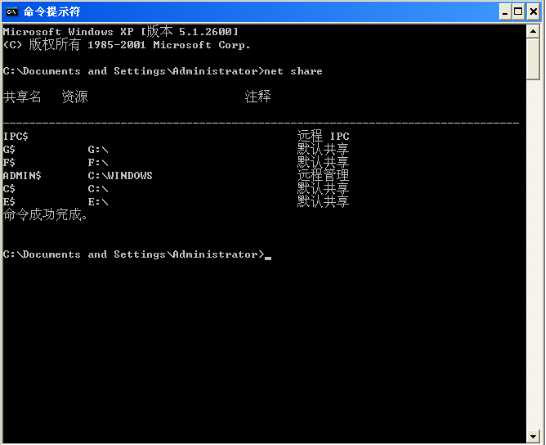546x445 pixels.
Task: Click the 资源 column header
Action: (x=75, y=96)
